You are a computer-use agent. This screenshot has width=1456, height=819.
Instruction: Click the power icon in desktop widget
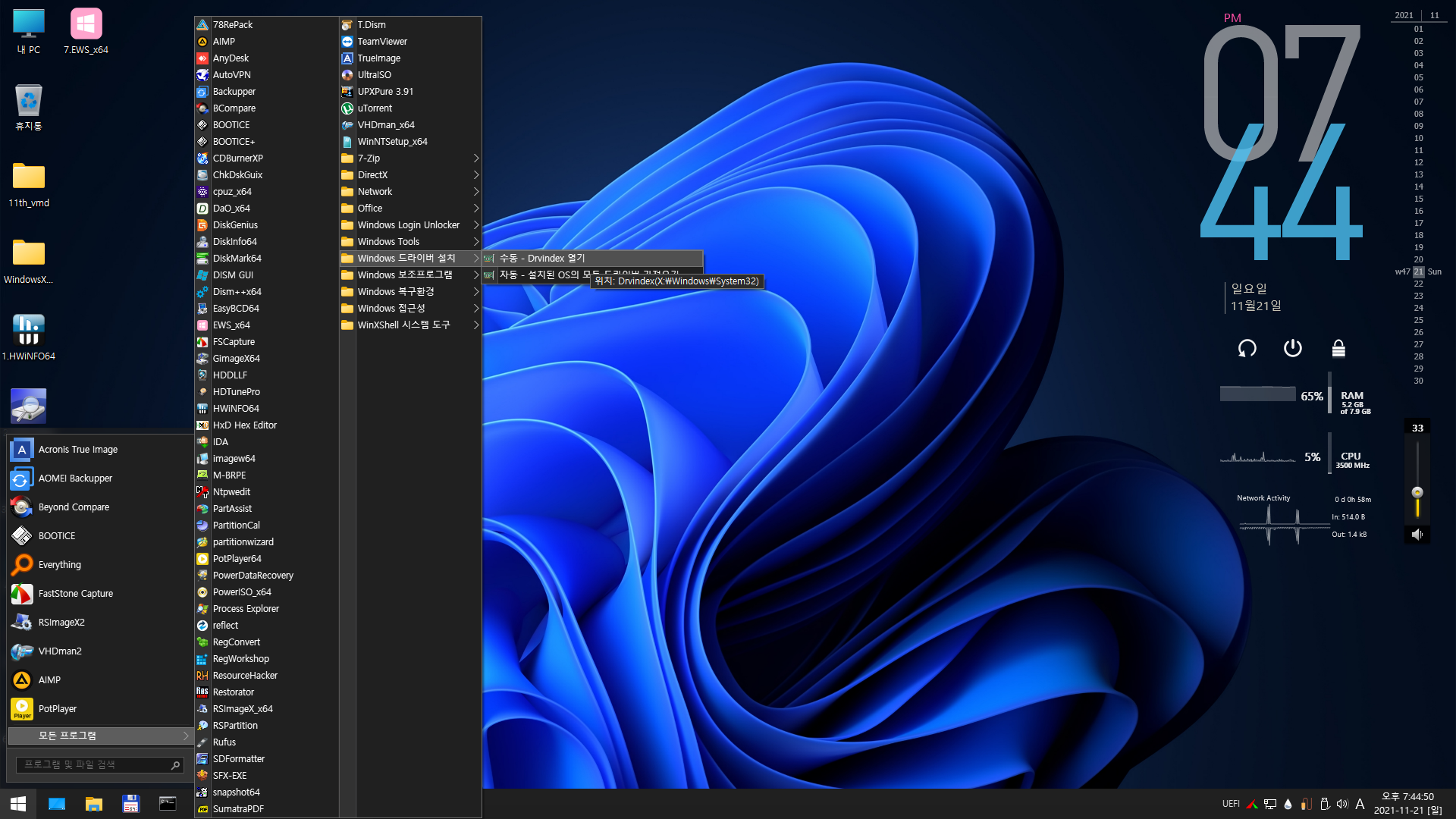click(x=1293, y=348)
